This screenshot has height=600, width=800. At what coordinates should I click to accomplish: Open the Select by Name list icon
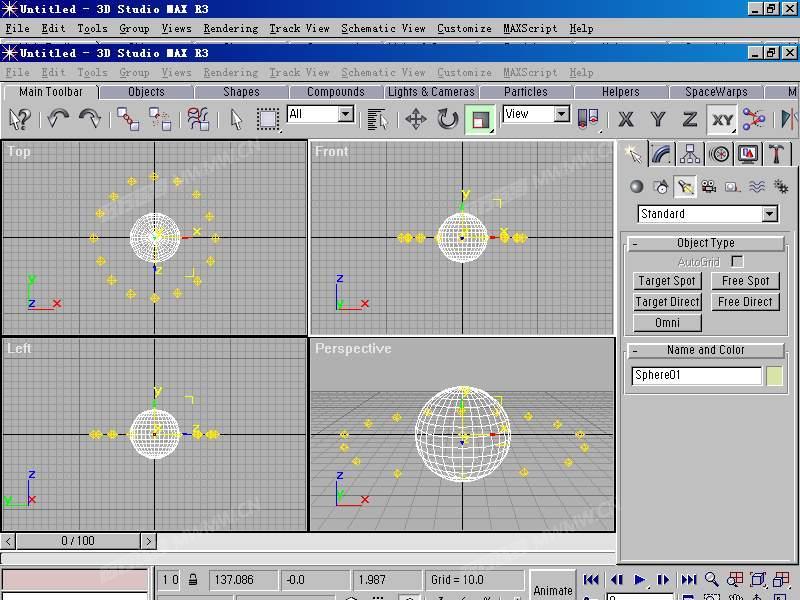point(377,119)
